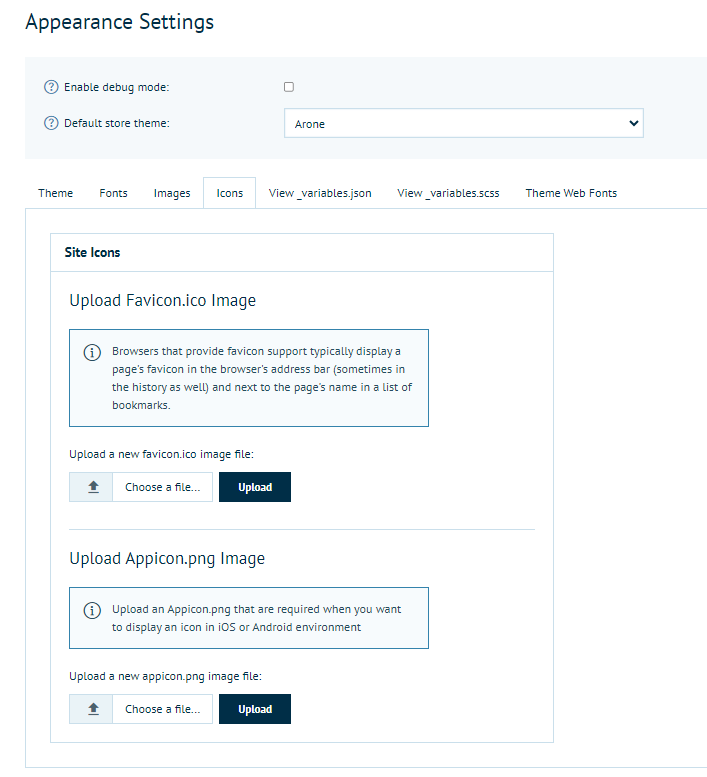Click info icon in favicon description box
Image resolution: width=707 pixels, height=777 pixels.
[91, 352]
